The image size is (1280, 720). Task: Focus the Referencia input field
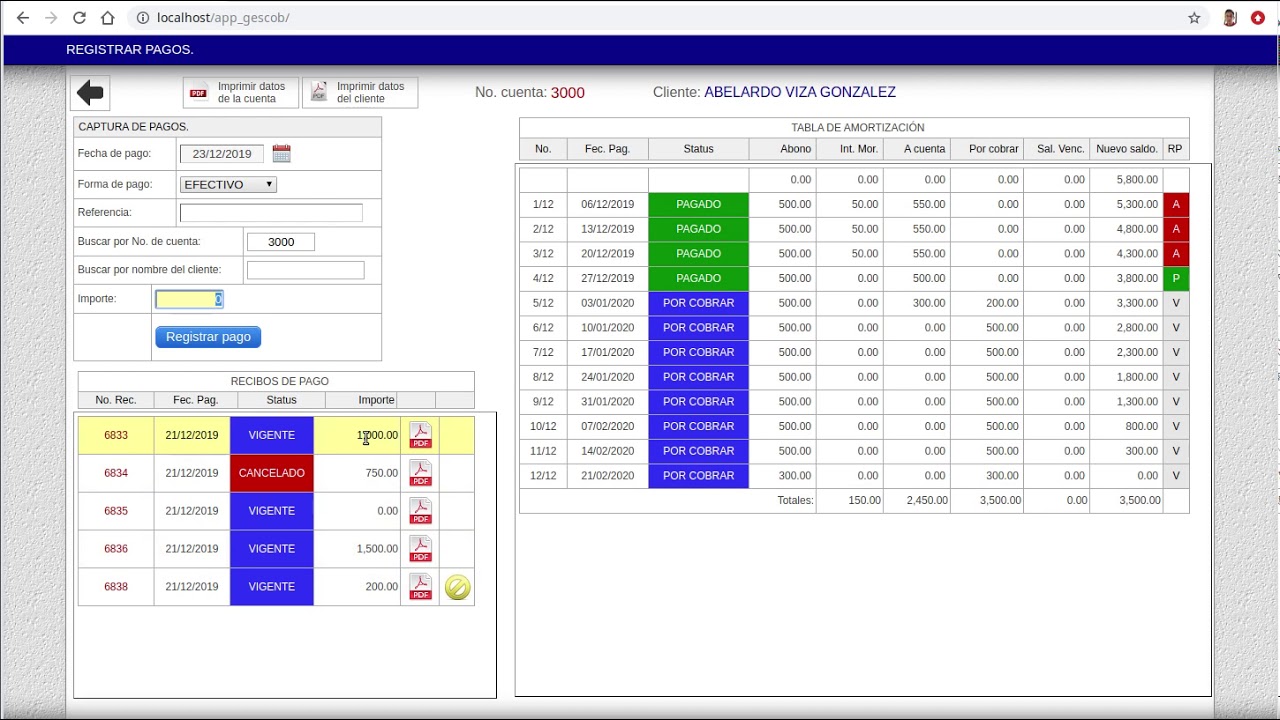click(271, 212)
